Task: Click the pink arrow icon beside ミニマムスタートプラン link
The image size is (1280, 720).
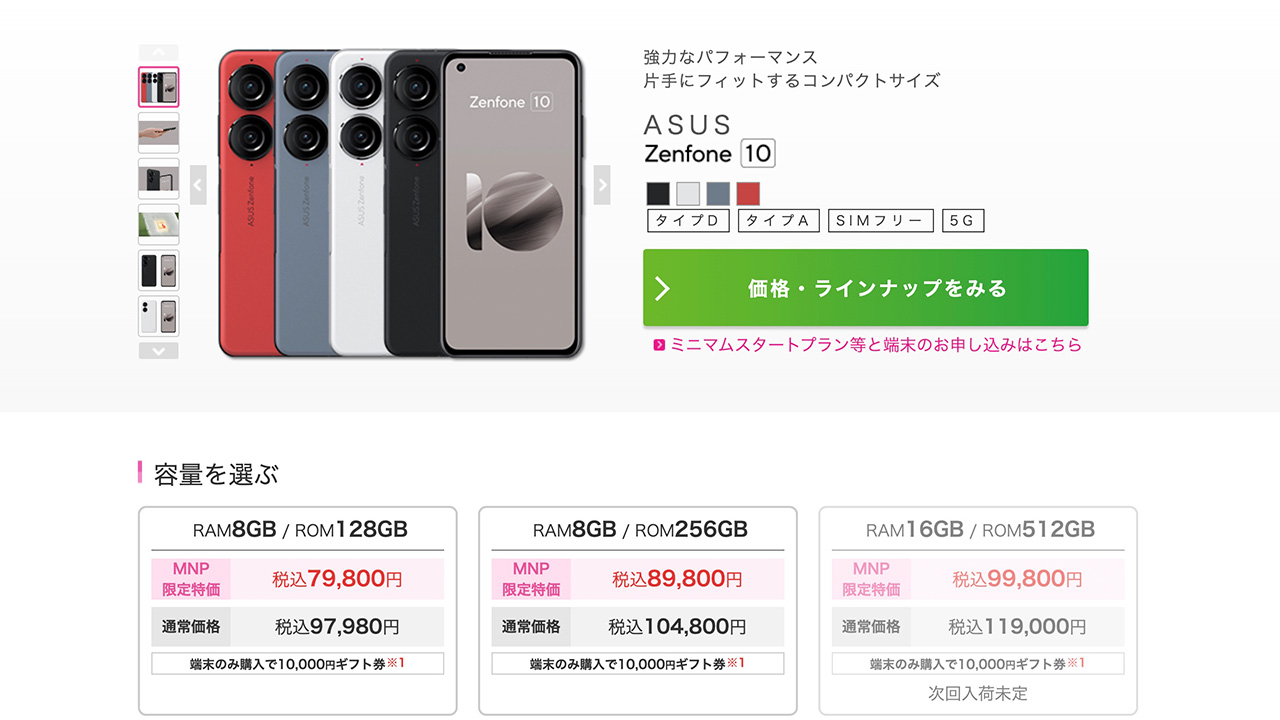Action: tap(659, 345)
